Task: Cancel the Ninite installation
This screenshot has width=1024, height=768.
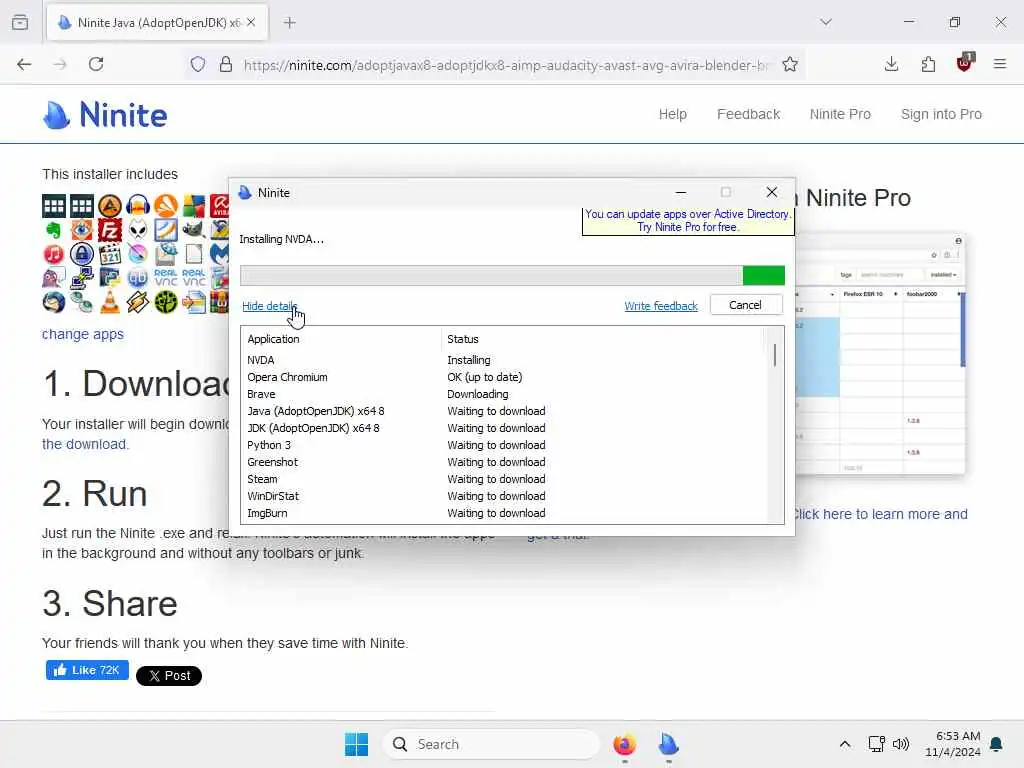Action: click(746, 305)
